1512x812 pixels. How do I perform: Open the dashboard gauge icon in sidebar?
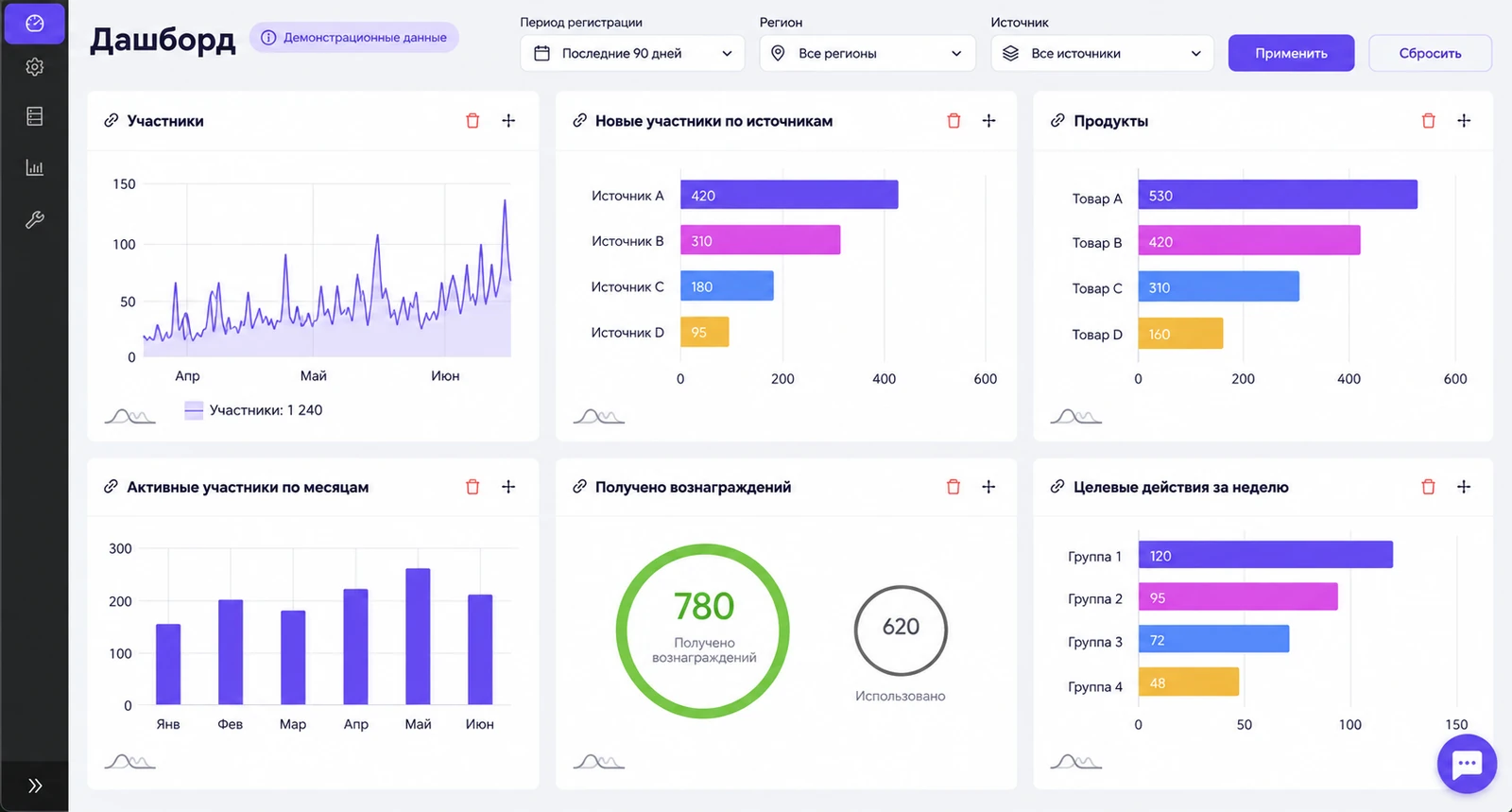pos(35,24)
